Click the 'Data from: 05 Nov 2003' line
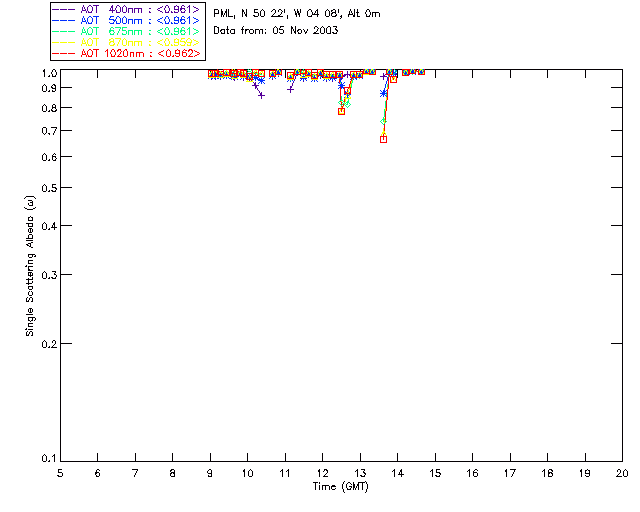The height and width of the screenshot is (512, 640). pos(276,31)
